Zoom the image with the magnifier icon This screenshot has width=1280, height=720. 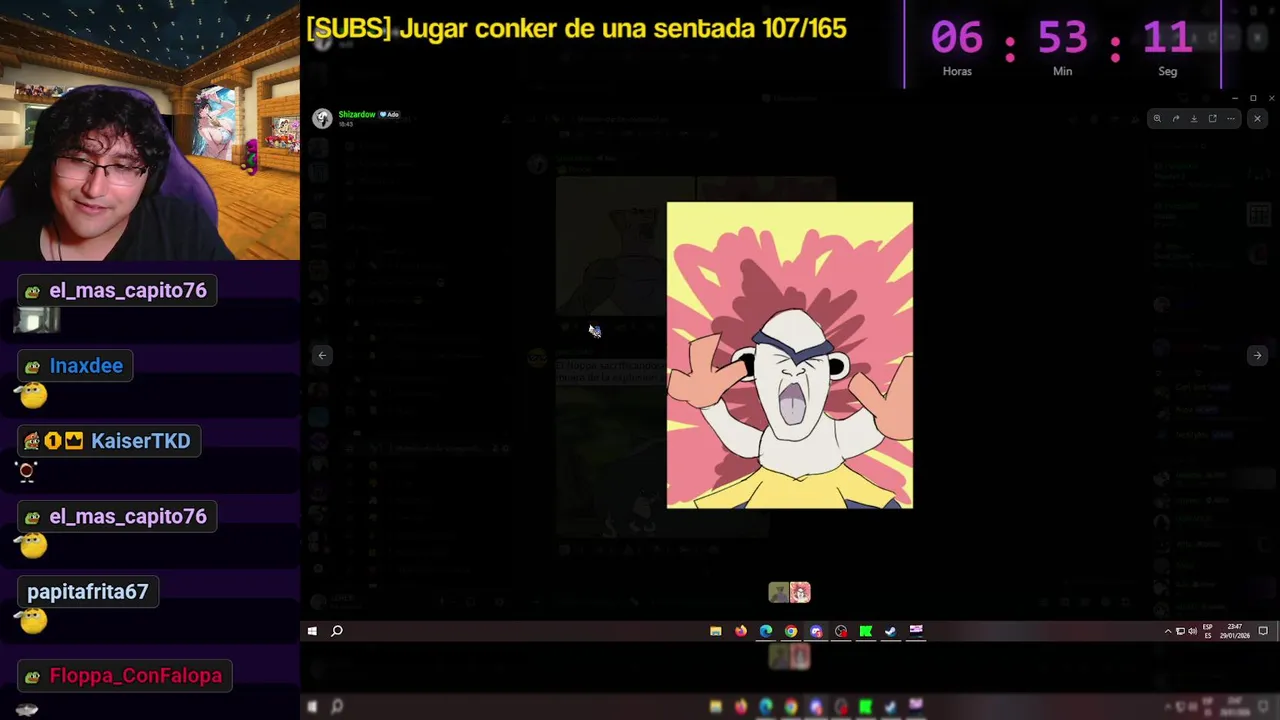[x=1157, y=118]
